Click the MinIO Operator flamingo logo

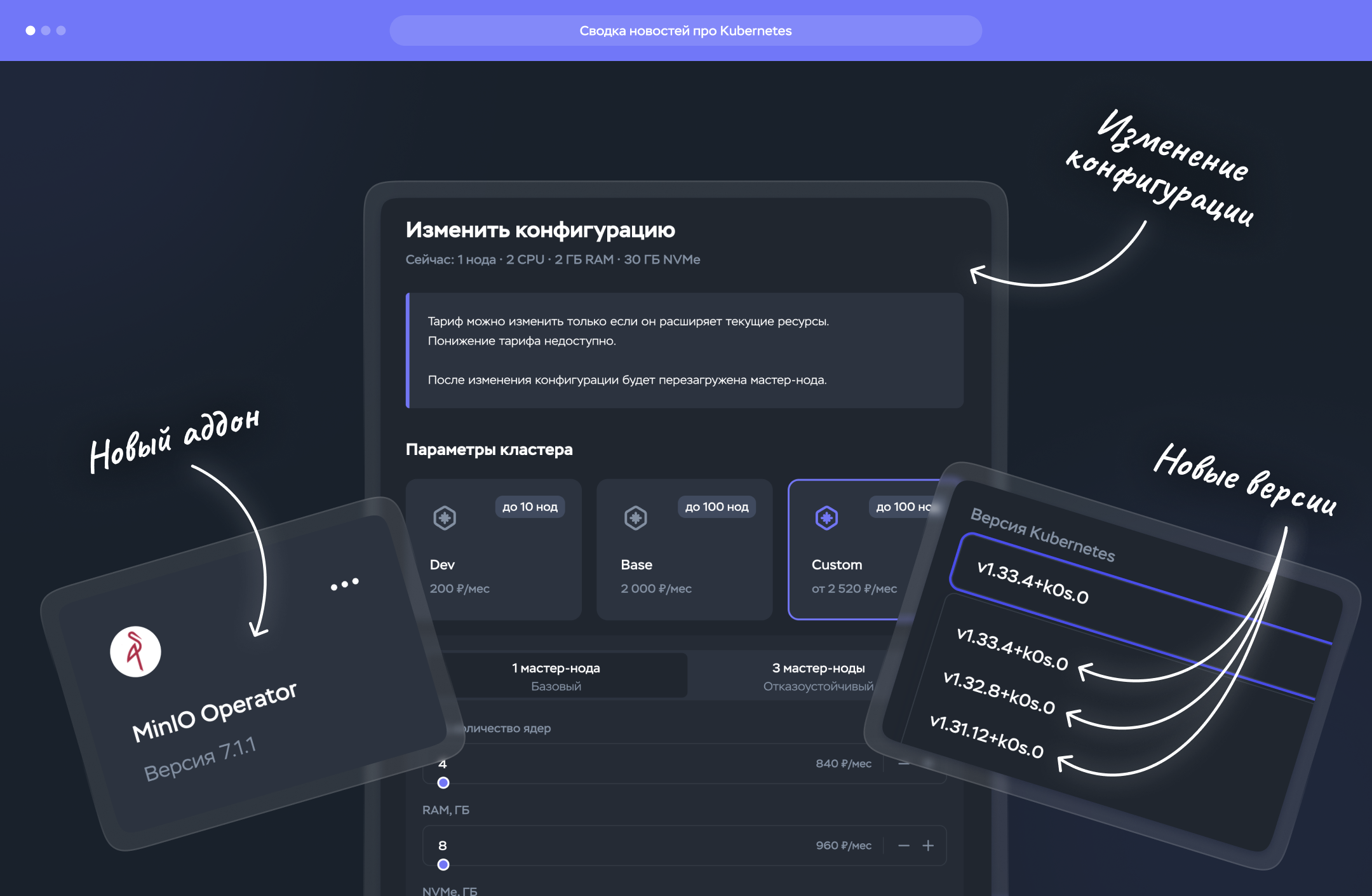point(135,651)
